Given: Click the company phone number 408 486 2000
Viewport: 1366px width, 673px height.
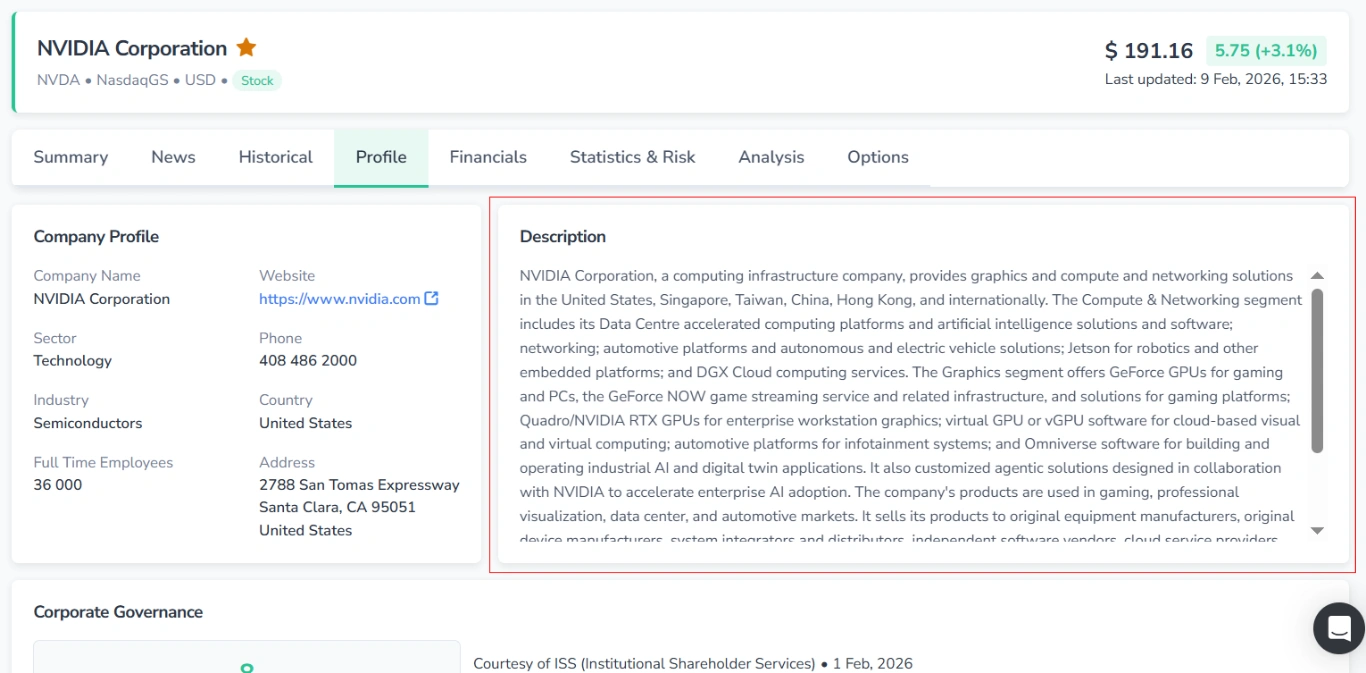Looking at the screenshot, I should [307, 360].
